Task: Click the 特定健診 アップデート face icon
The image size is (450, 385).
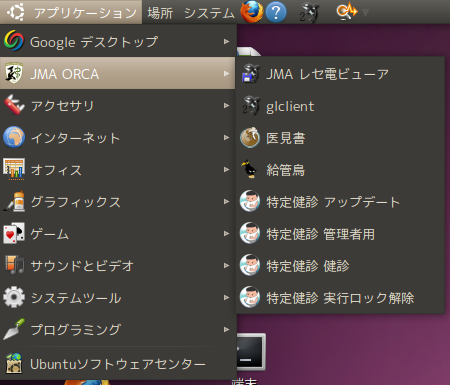Action: point(250,201)
